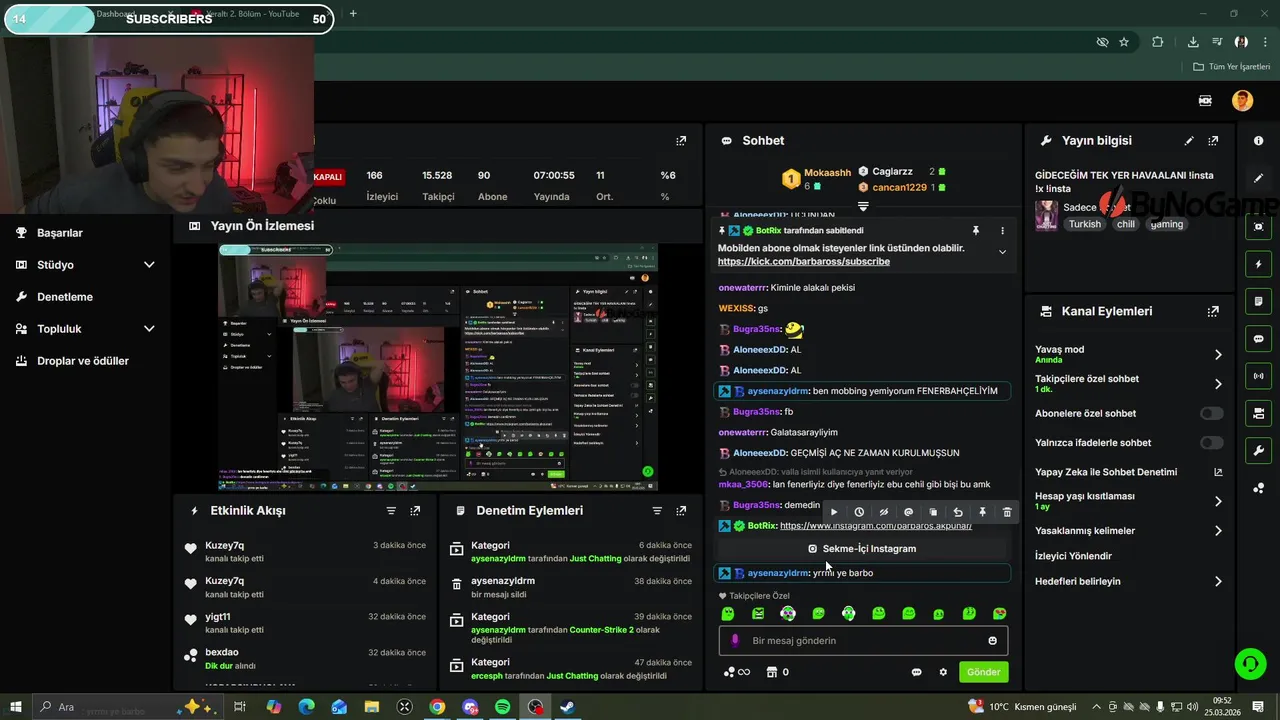Pin the message via toolbar pin icon
The image size is (1280, 720).
982,512
